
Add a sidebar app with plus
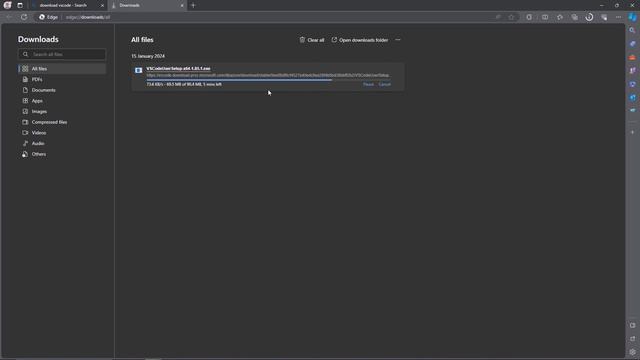click(x=632, y=132)
